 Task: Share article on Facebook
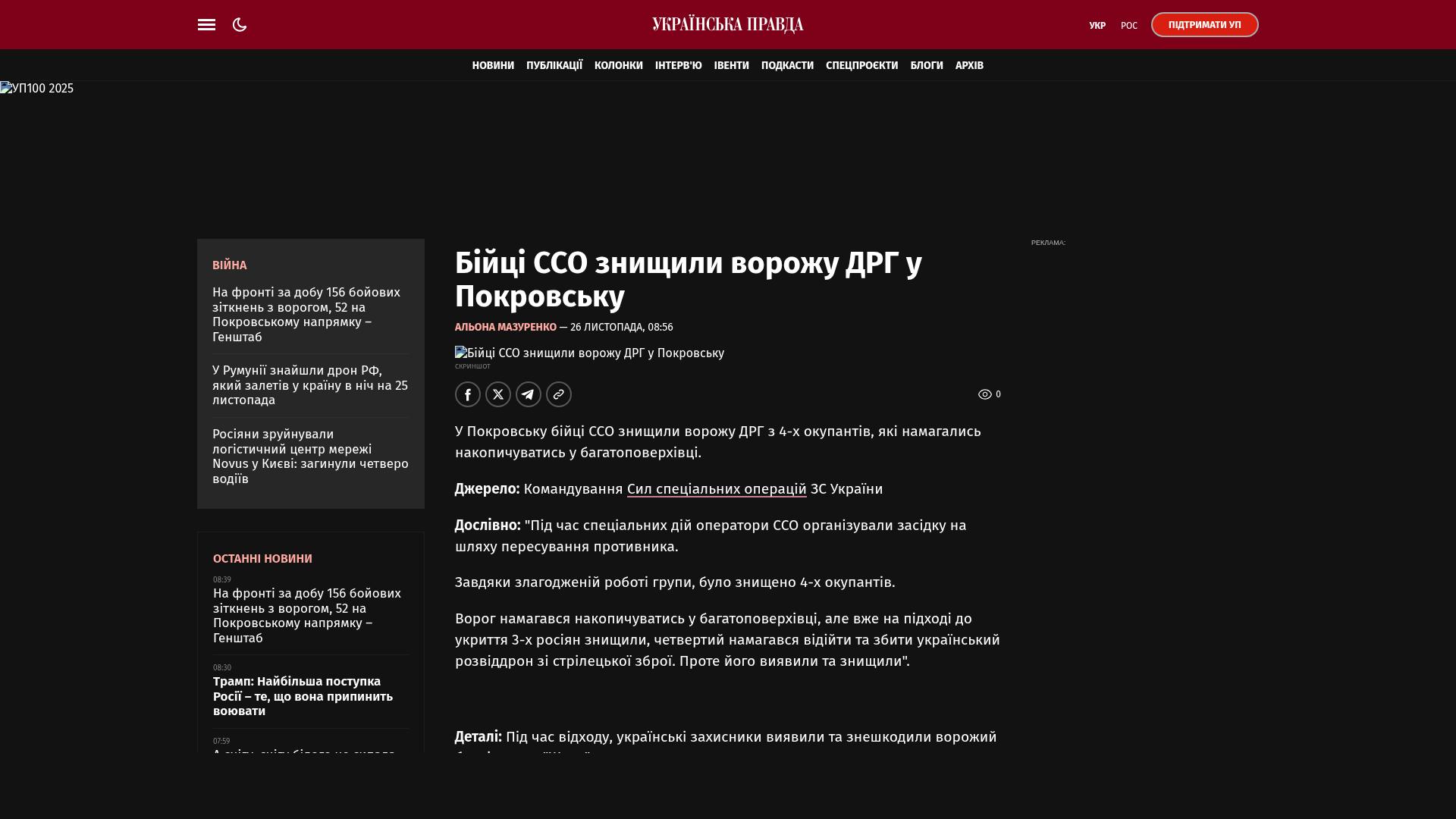[468, 394]
